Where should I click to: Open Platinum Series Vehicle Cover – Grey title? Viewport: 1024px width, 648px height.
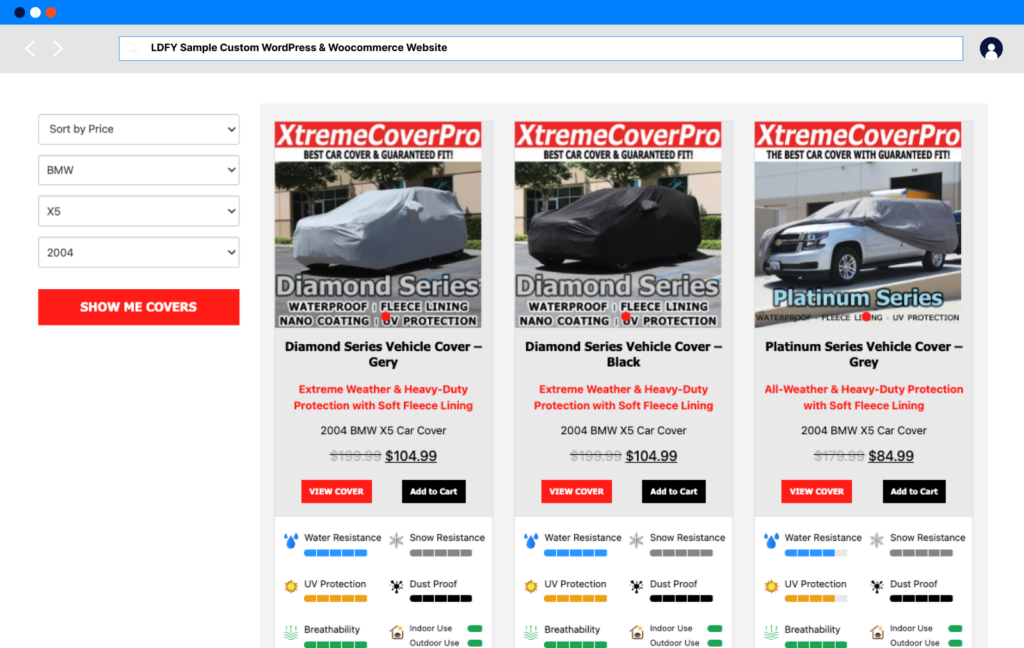(x=864, y=354)
